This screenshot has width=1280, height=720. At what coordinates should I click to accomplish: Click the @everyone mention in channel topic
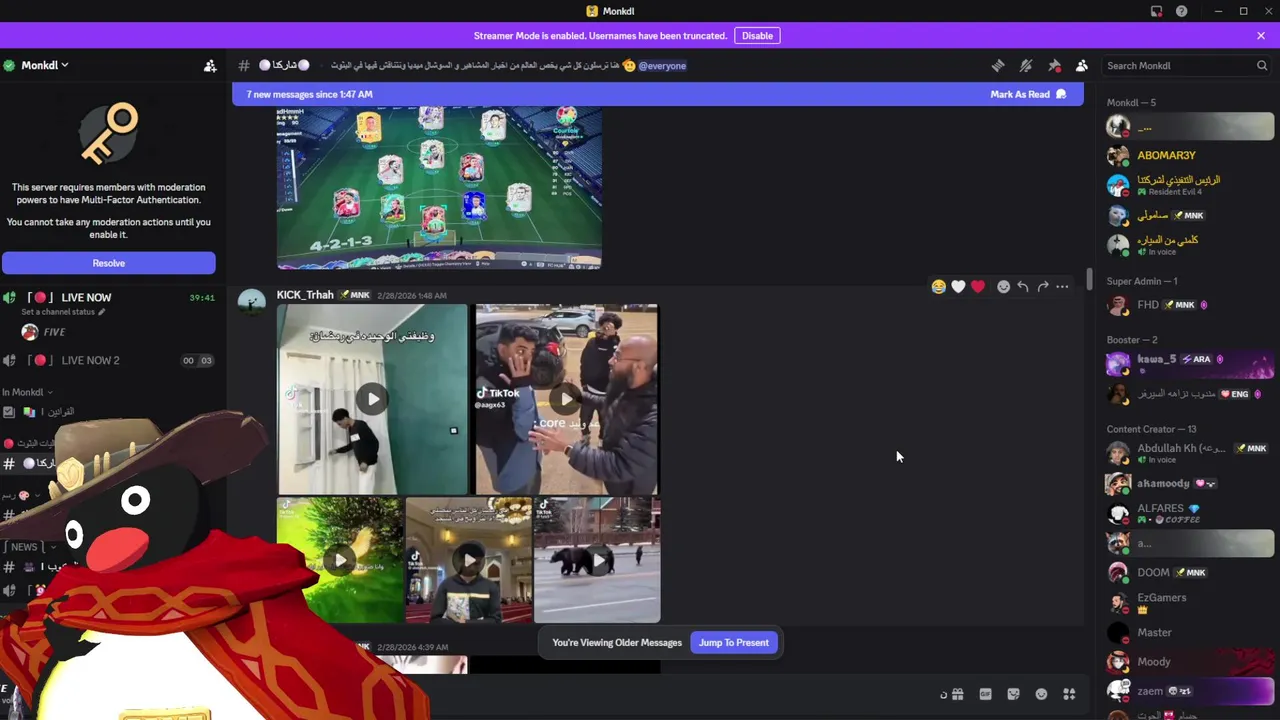pos(662,66)
